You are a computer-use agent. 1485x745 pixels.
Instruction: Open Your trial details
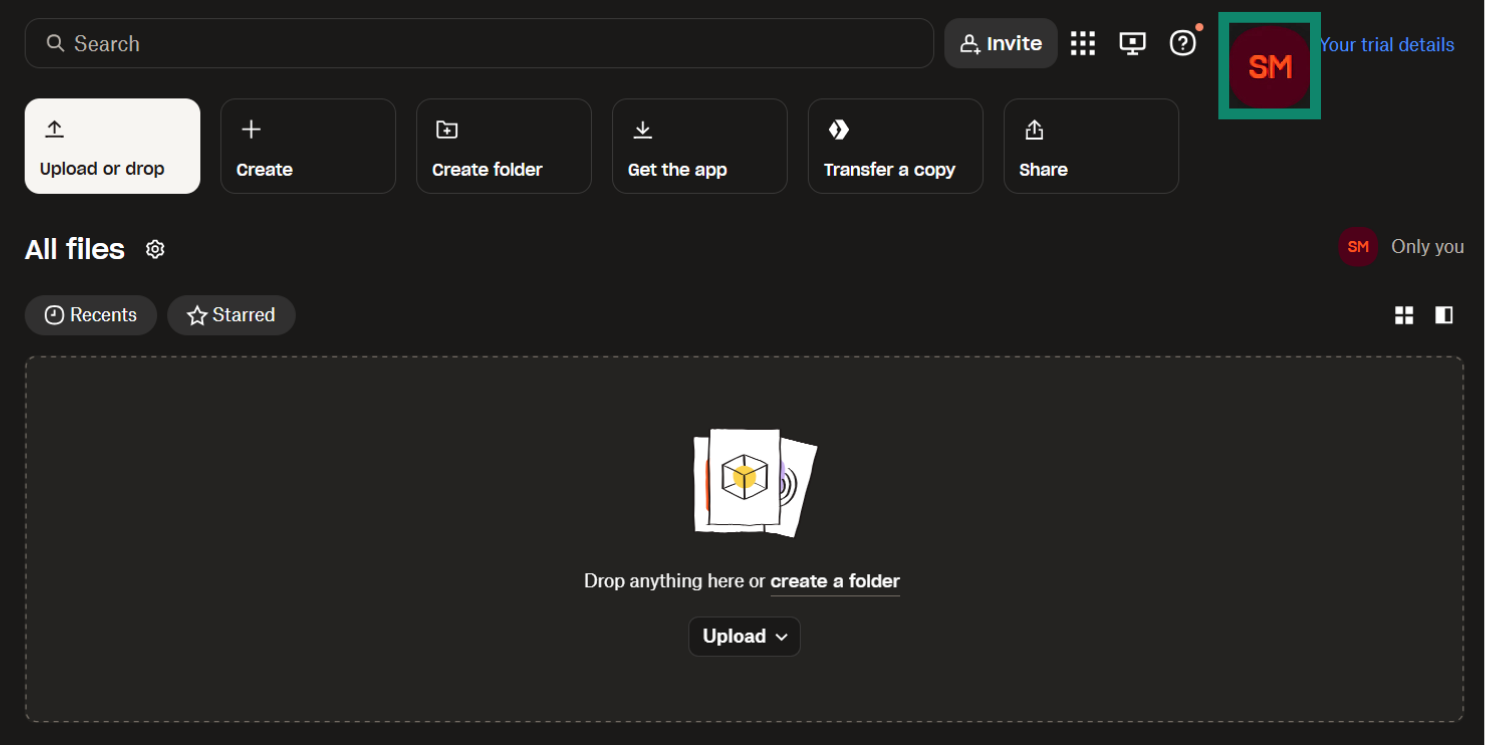(x=1387, y=44)
